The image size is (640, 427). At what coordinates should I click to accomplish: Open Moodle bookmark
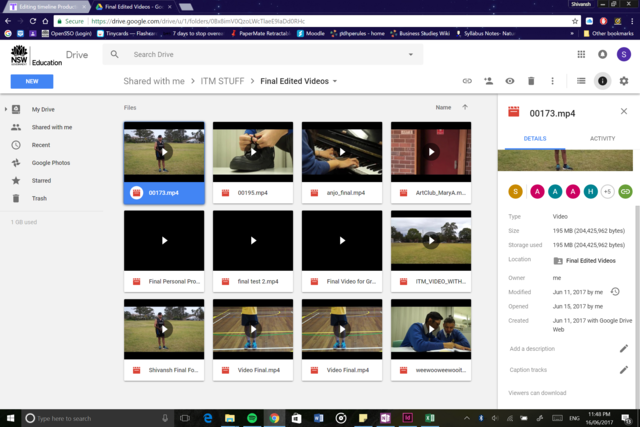(x=311, y=33)
